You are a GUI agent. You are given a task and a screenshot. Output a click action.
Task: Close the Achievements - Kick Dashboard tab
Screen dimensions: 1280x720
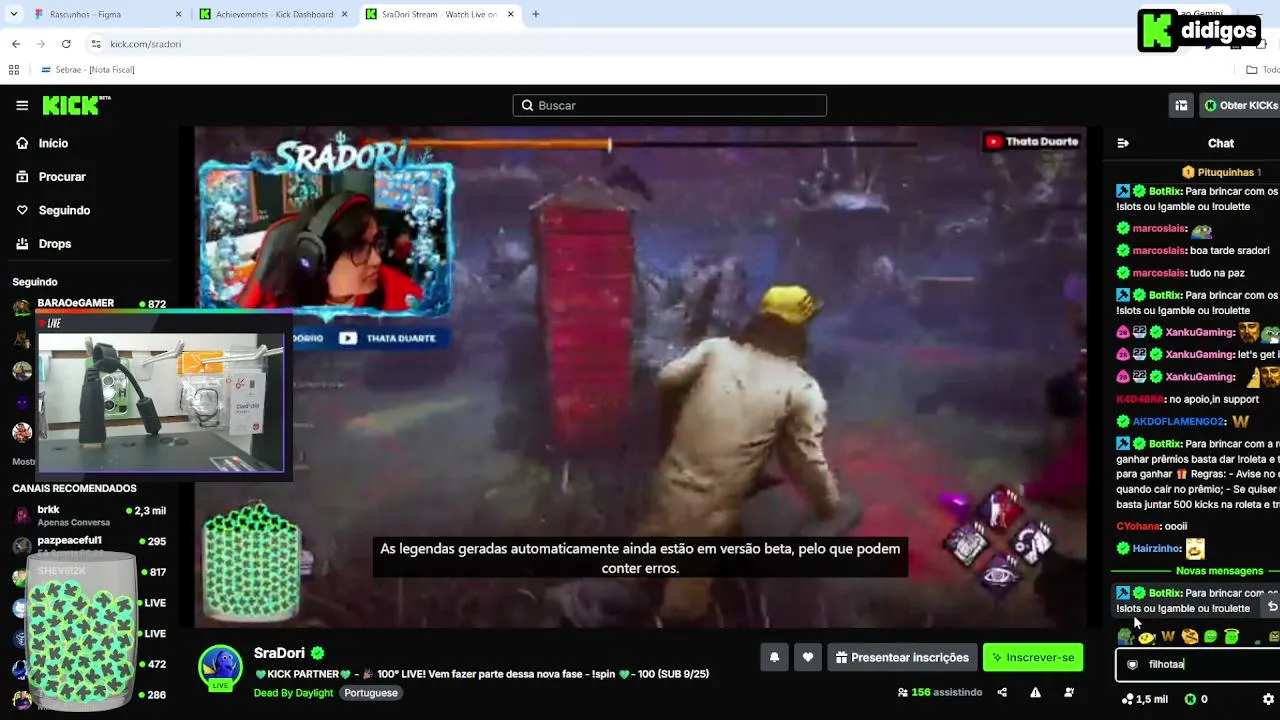click(344, 14)
